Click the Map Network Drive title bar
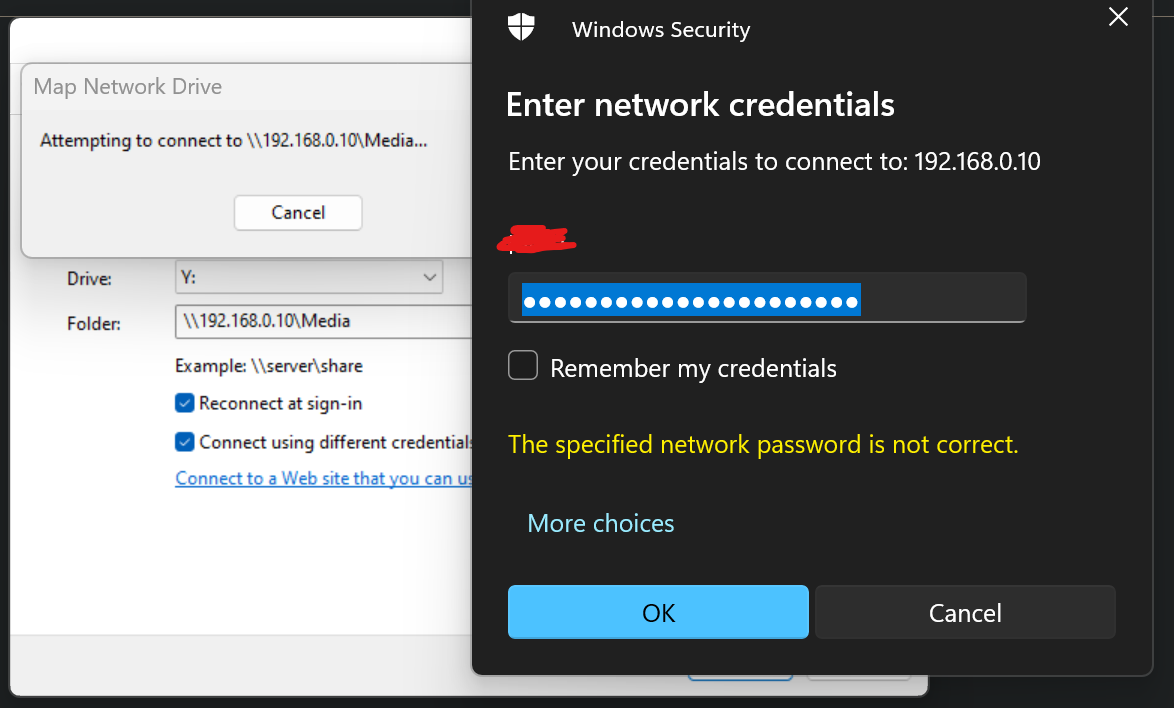The height and width of the screenshot is (708, 1174). coord(247,87)
